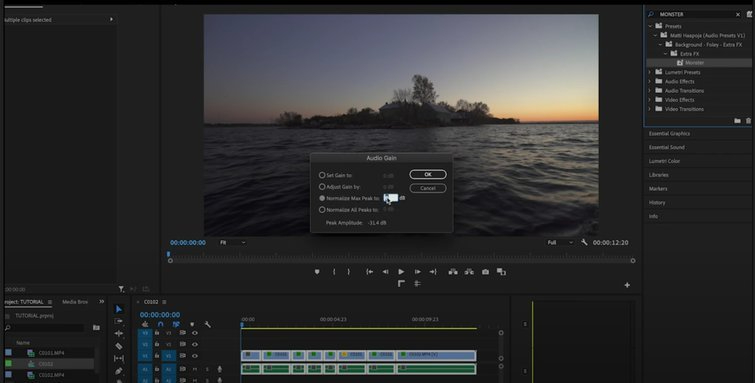Viewport: 755px width, 383px height.
Task: Mute the A1 audio track
Action: (x=195, y=369)
